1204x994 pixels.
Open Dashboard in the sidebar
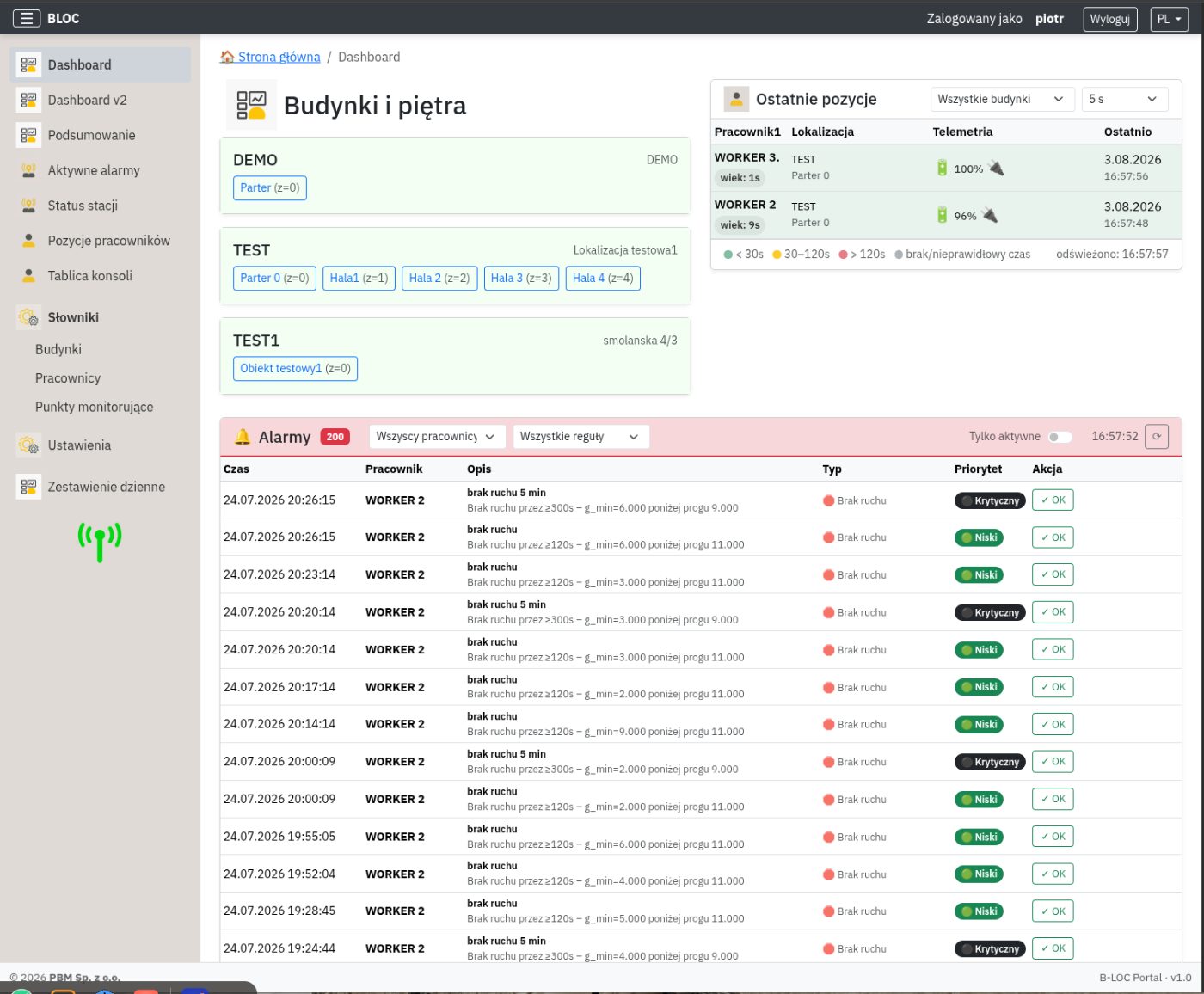tap(101, 64)
